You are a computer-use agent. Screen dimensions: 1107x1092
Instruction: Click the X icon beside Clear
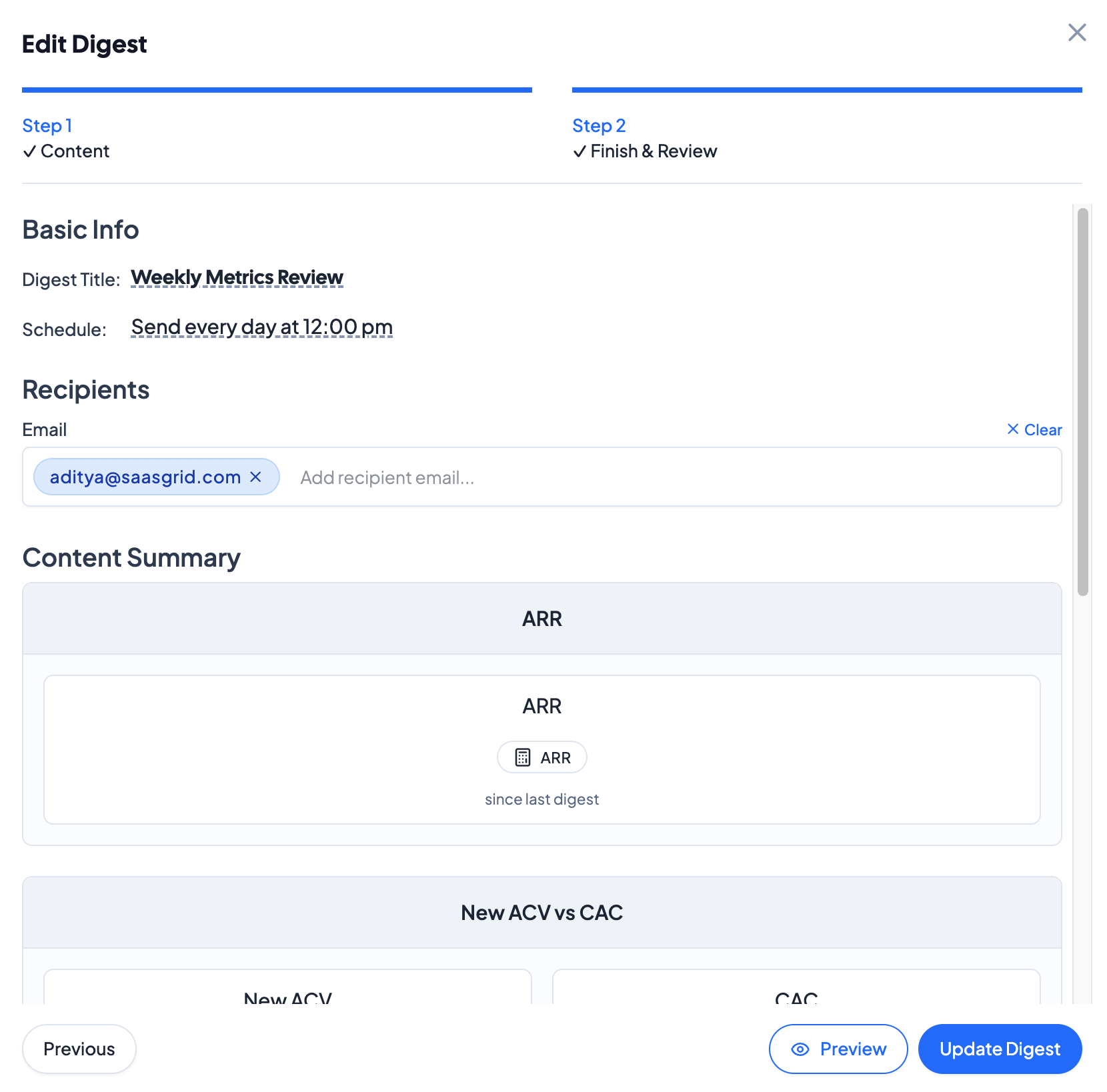[x=1012, y=429]
